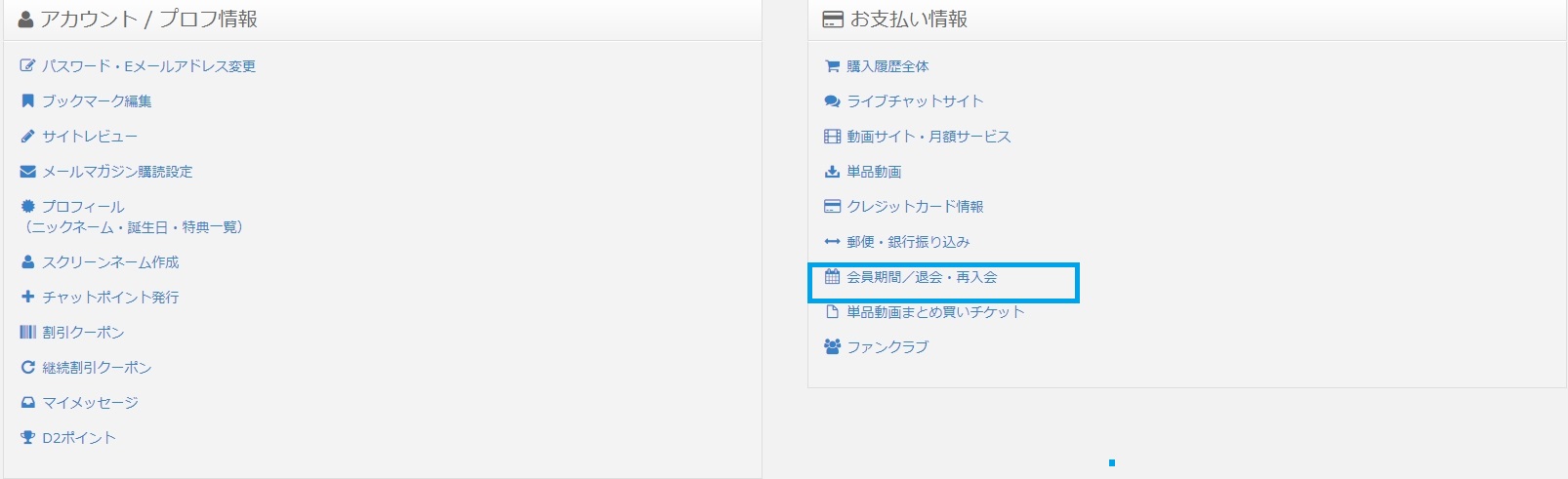
Task: Open 単品動画まとめ買いチケット link
Action: click(935, 312)
